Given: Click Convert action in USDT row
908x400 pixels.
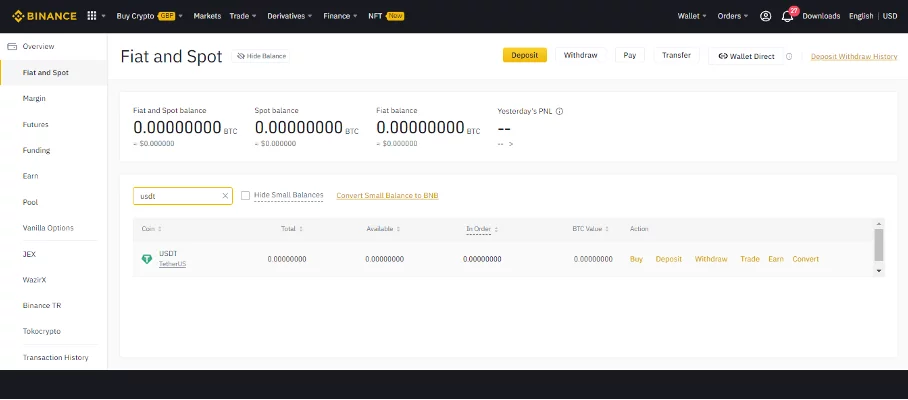Looking at the screenshot, I should click(x=806, y=259).
